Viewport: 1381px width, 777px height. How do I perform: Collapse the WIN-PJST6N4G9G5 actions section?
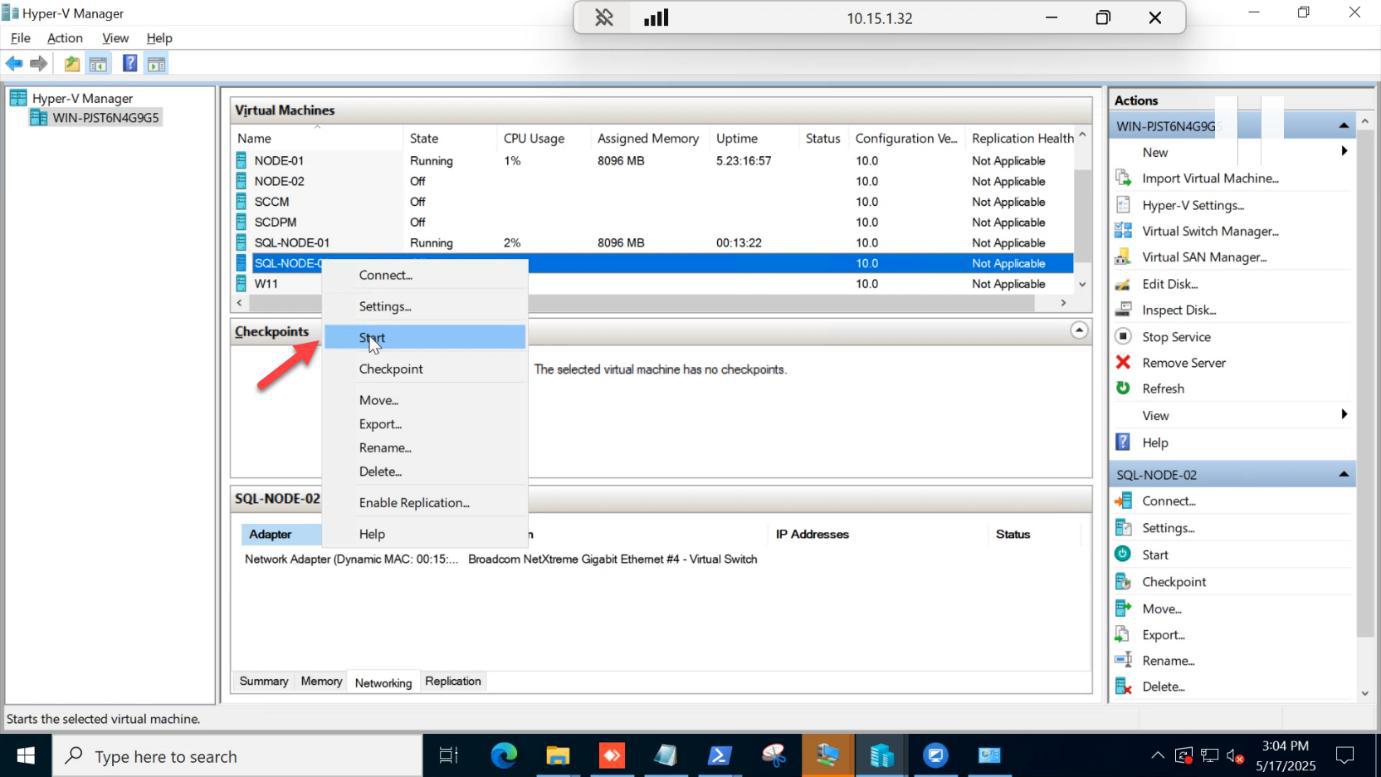[1344, 126]
